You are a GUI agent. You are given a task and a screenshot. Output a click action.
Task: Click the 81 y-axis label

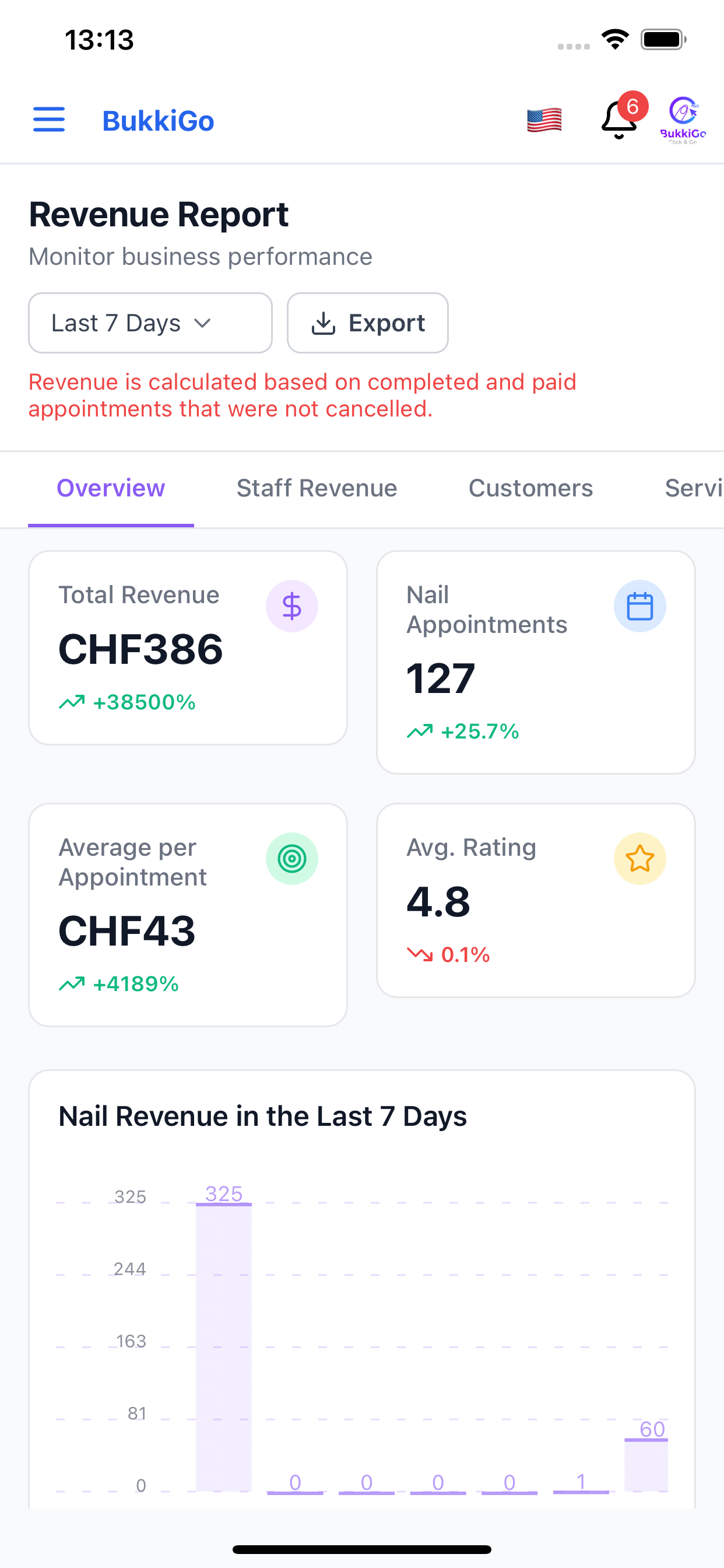[137, 1413]
